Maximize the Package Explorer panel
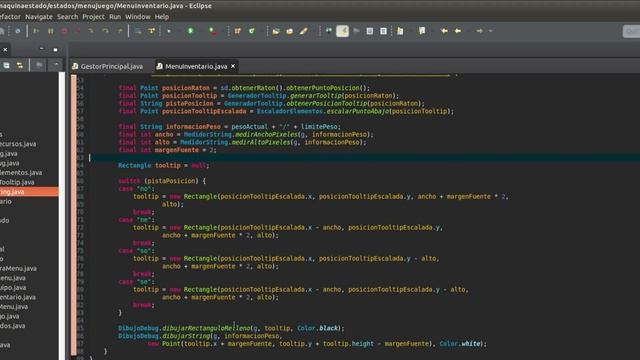Screen dimensions: 640x360 56,49
